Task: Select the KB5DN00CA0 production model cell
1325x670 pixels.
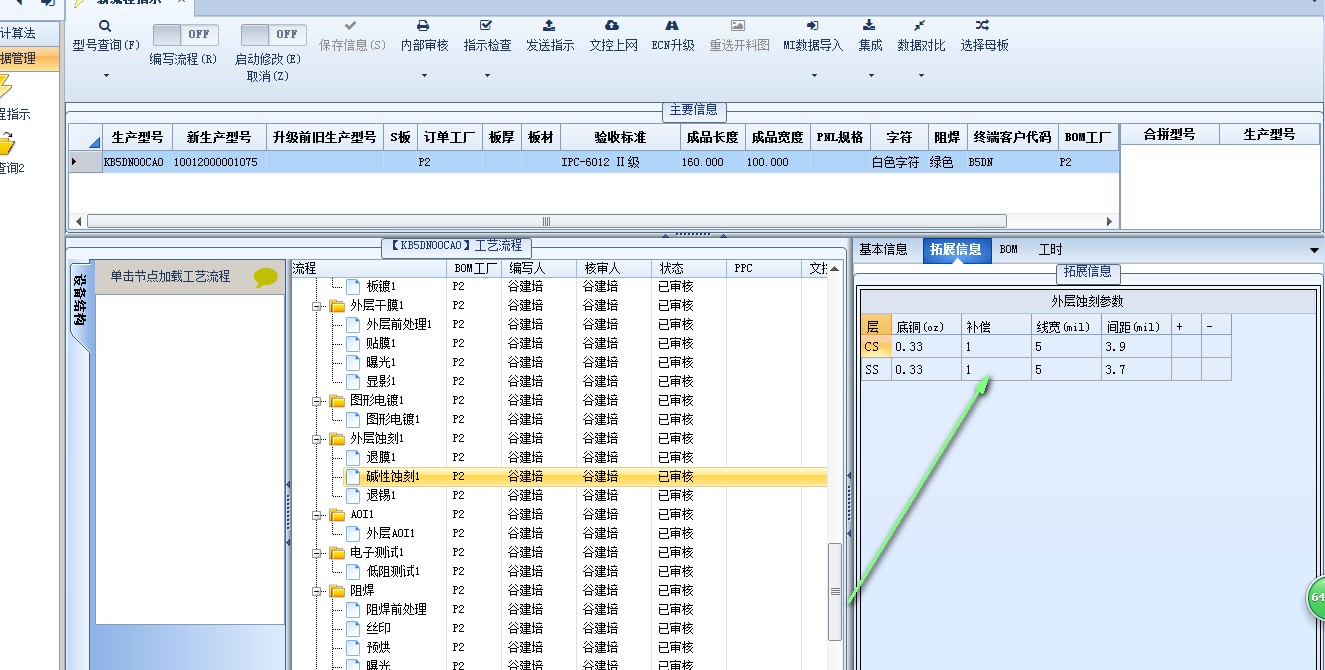Action: point(135,162)
